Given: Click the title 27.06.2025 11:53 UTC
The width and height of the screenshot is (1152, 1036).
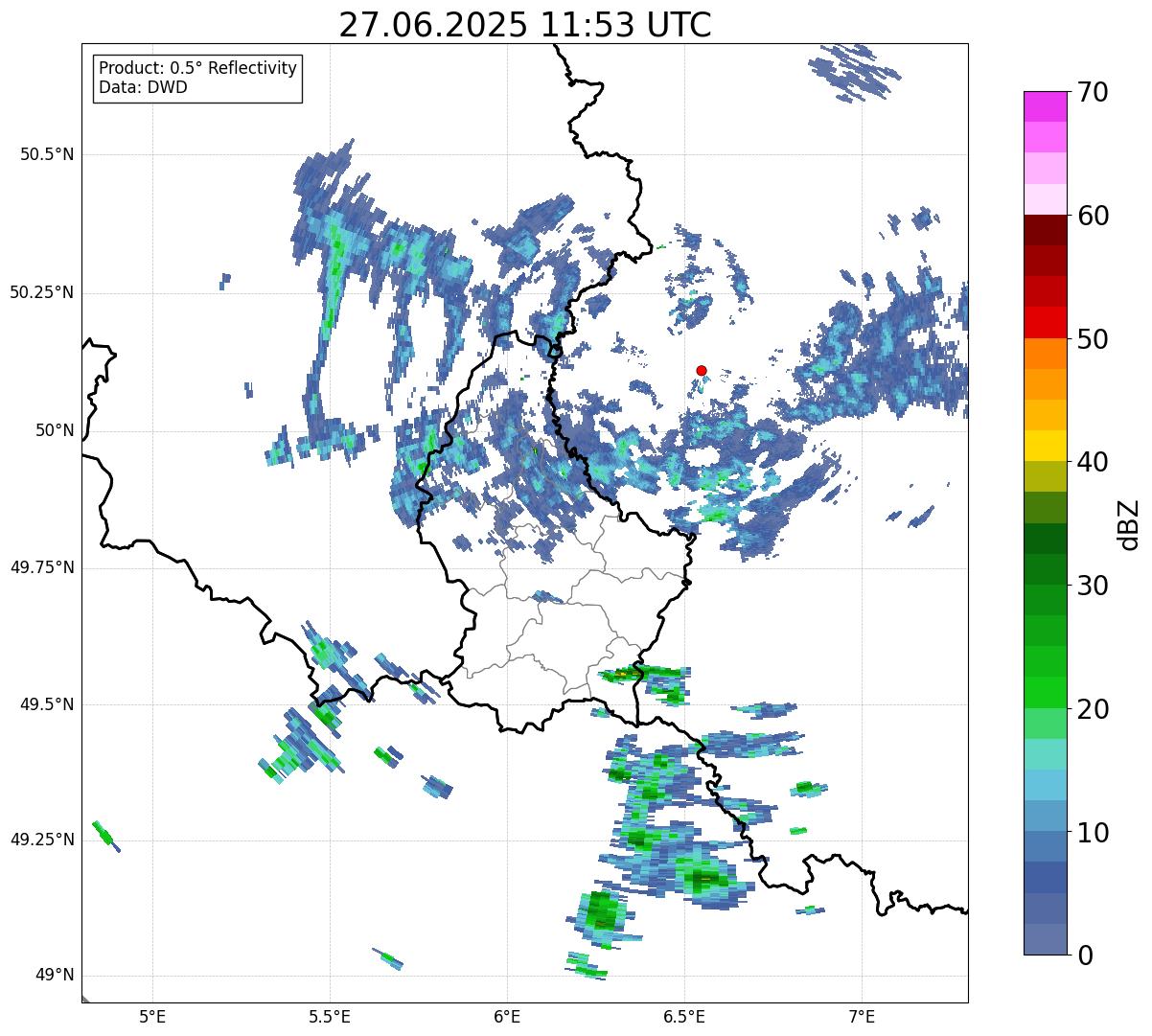Looking at the screenshot, I should click(525, 25).
